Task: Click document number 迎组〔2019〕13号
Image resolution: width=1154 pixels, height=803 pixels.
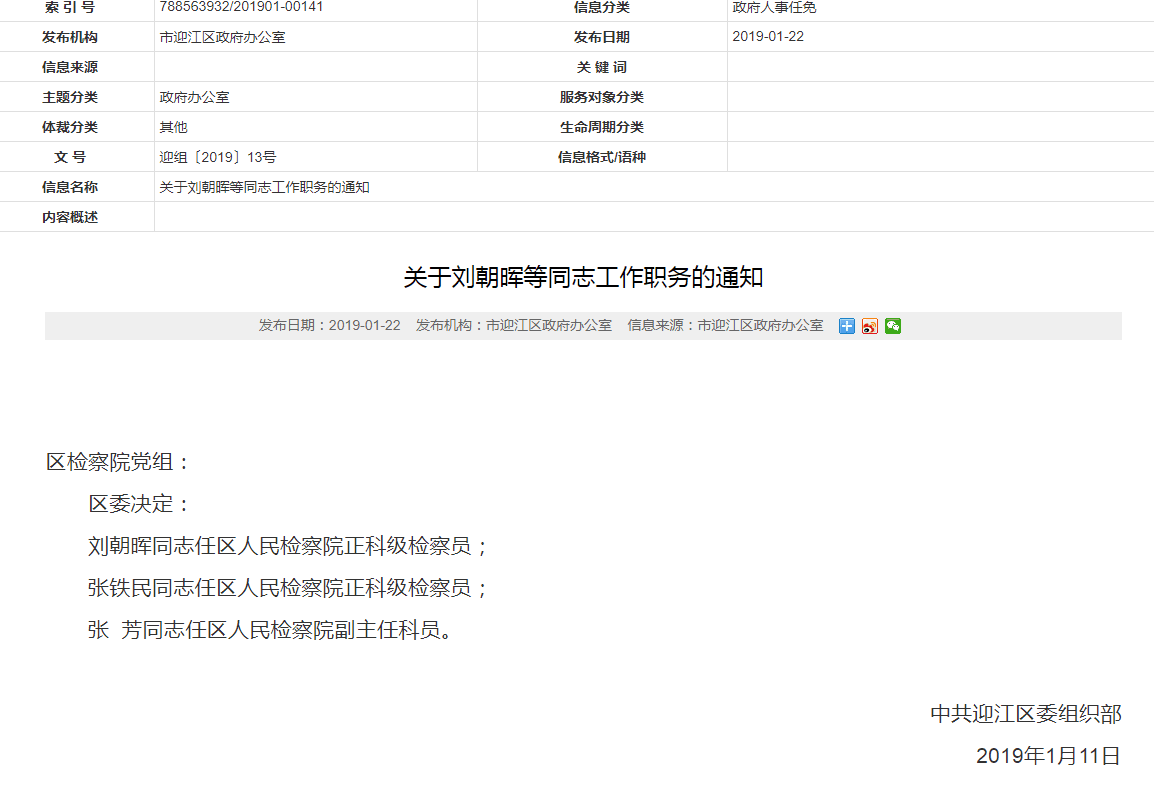Action: point(218,158)
